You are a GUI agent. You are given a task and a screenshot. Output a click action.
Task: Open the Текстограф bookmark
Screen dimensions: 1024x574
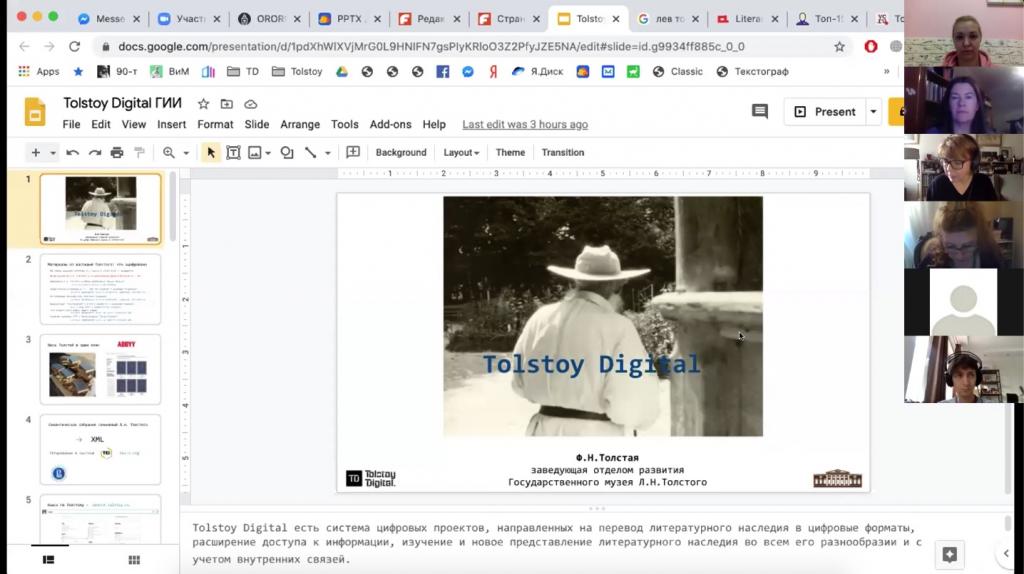coord(753,72)
